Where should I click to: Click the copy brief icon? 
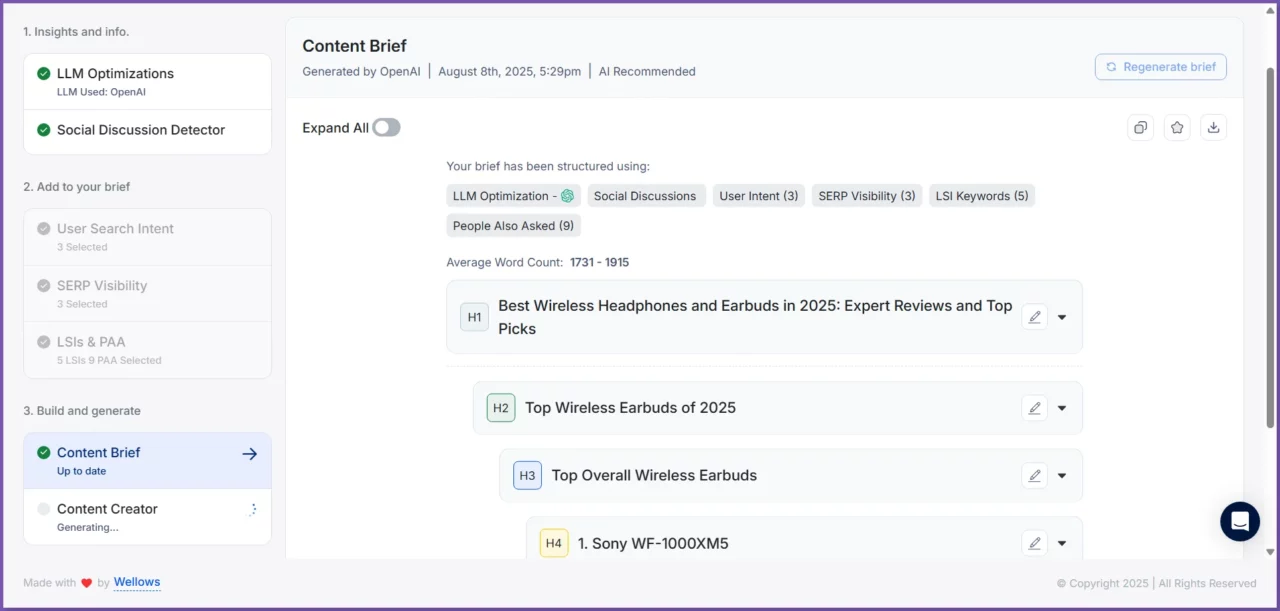click(1140, 127)
